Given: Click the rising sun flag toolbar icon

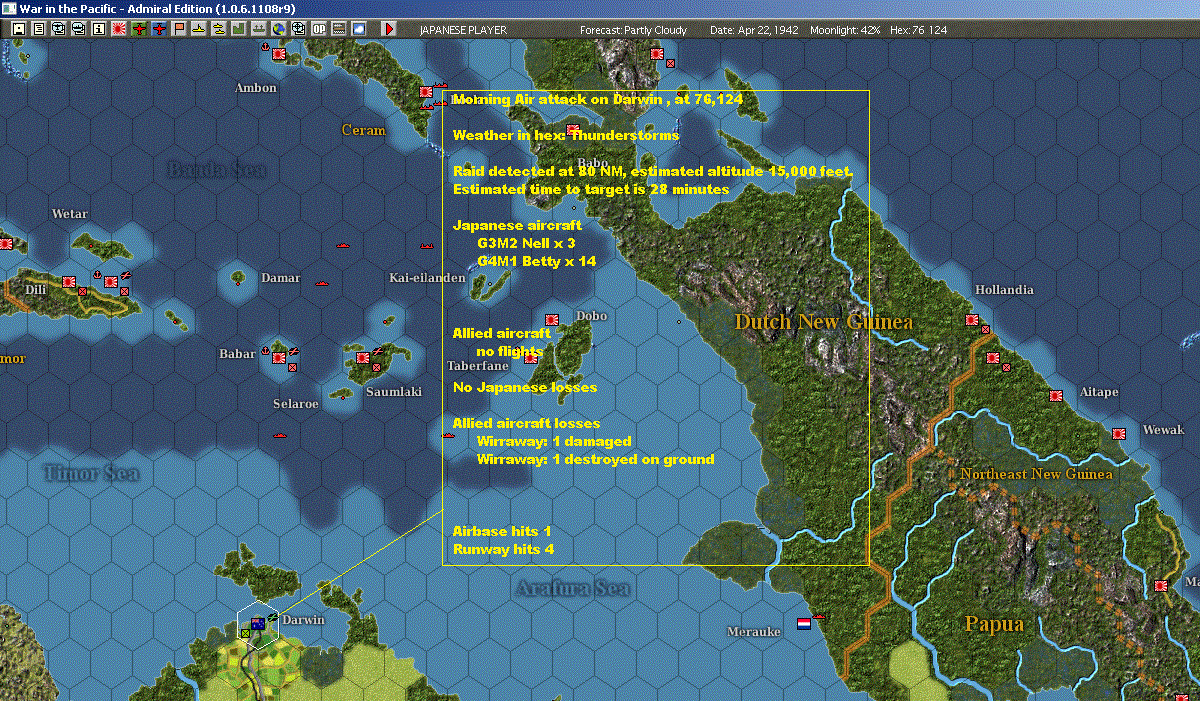Looking at the screenshot, I should 118,30.
